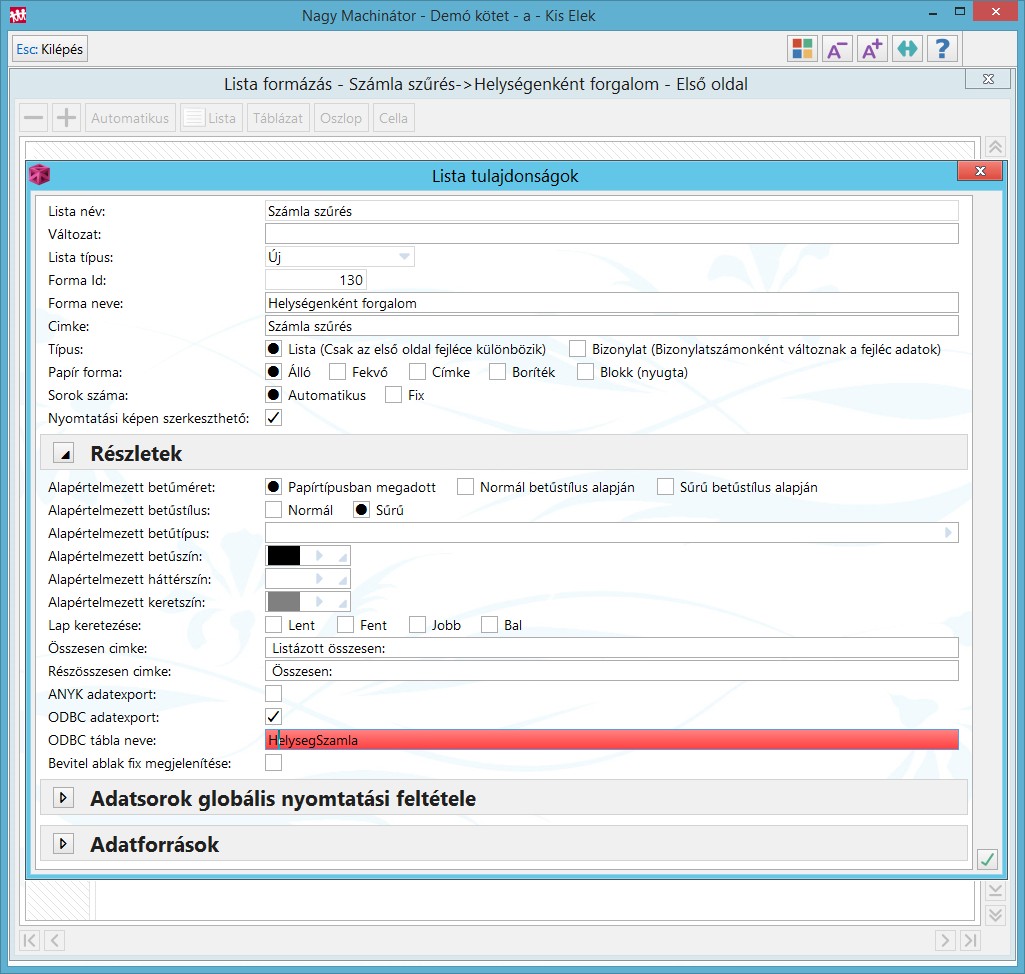This screenshot has height=974, width=1025.
Task: Toggle Nyomtatási képen szerkeszthető checkbox
Action: click(x=273, y=418)
